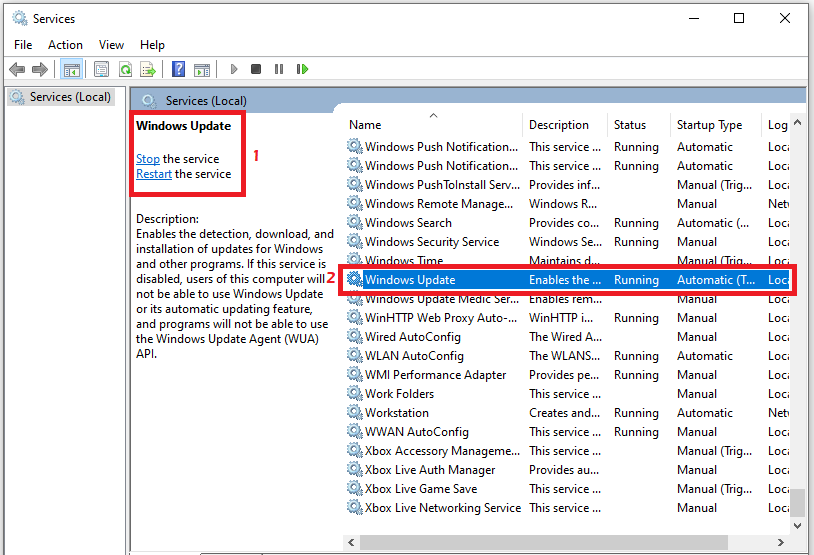Open Help using the blue question mark icon

pyautogui.click(x=179, y=69)
